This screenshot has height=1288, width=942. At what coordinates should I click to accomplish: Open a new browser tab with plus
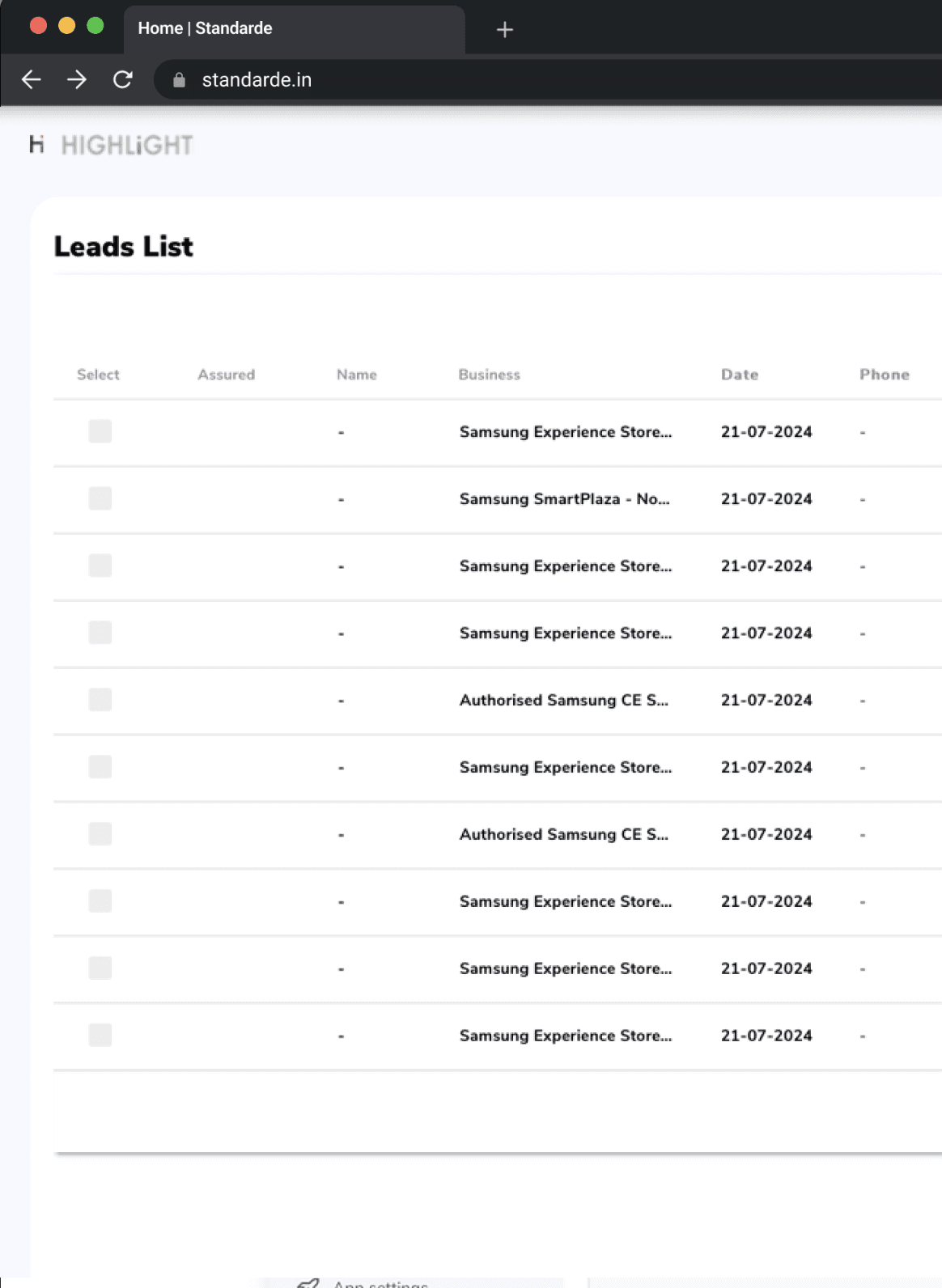505,30
